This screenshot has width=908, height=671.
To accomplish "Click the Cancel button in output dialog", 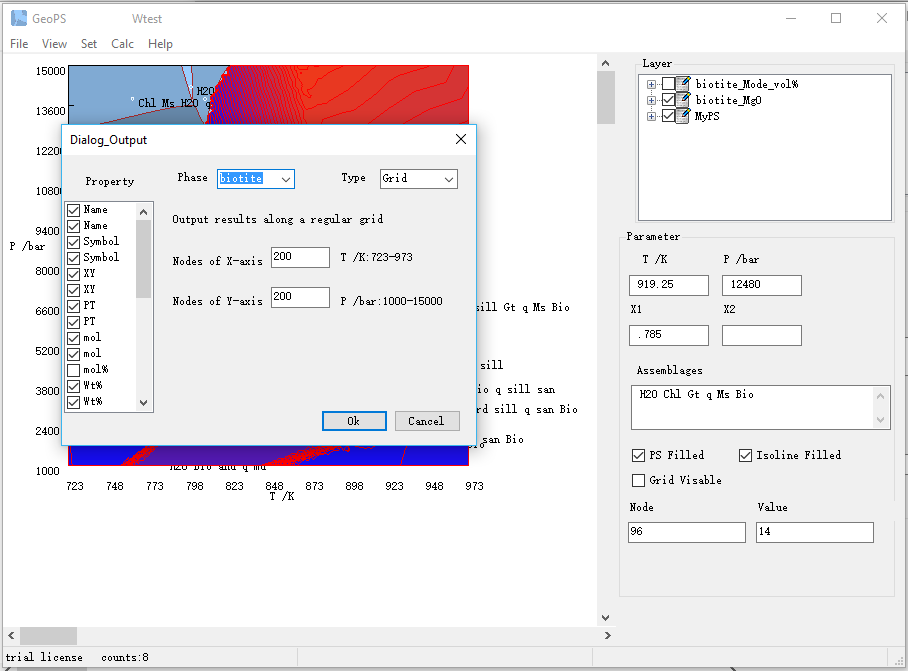I will pyautogui.click(x=426, y=421).
